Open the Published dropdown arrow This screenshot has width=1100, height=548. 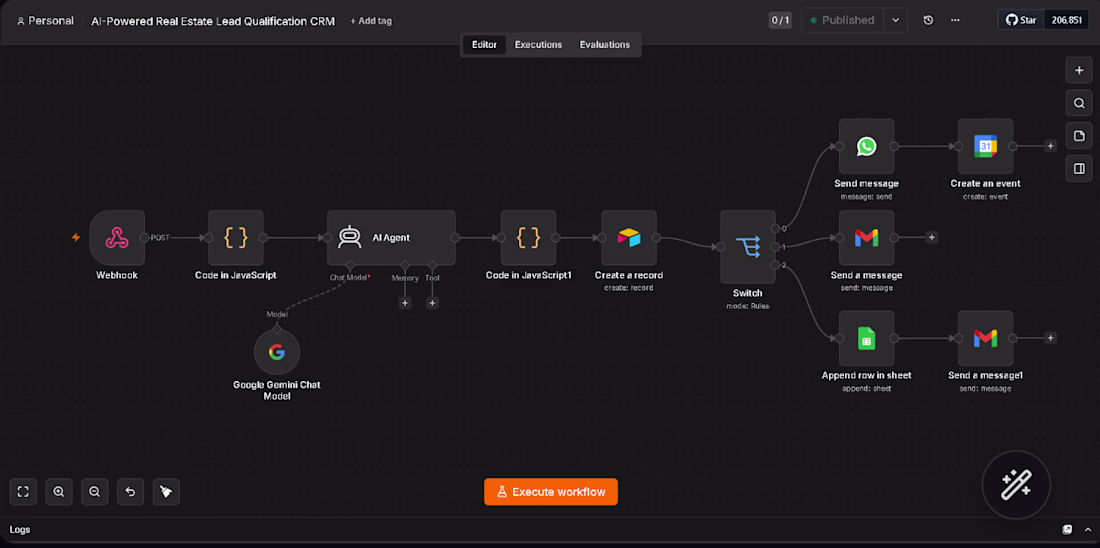[895, 20]
